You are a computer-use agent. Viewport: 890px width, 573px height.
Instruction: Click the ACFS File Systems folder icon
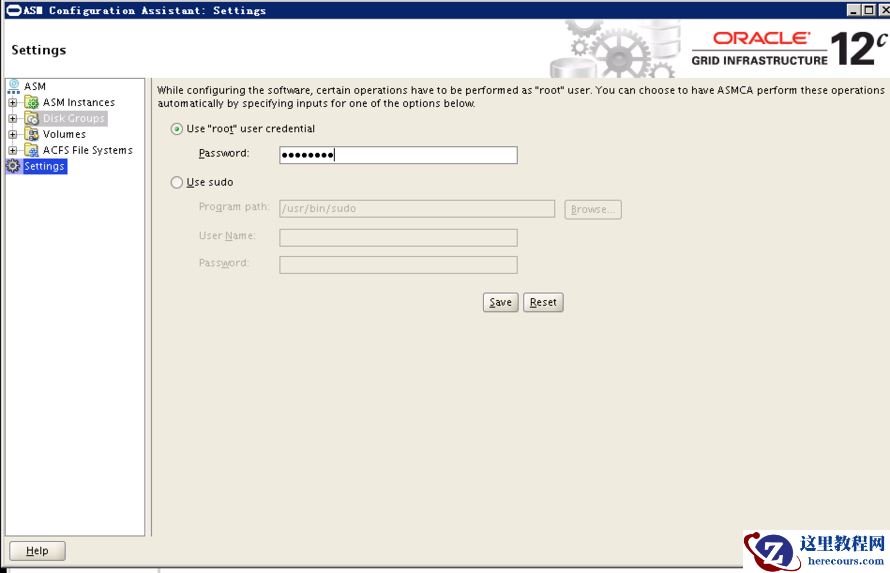(32, 150)
